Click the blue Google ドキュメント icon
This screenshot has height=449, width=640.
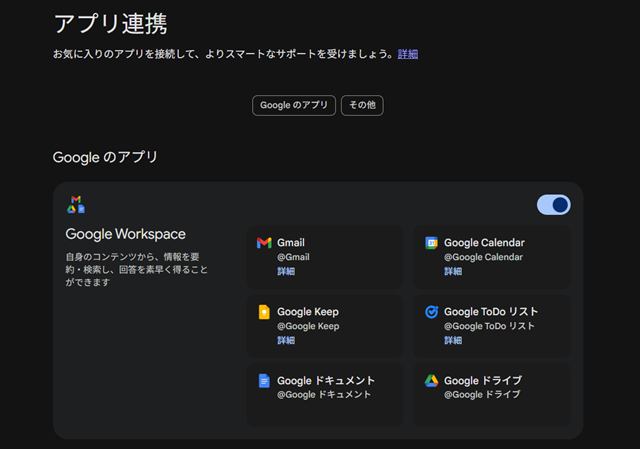coord(264,381)
